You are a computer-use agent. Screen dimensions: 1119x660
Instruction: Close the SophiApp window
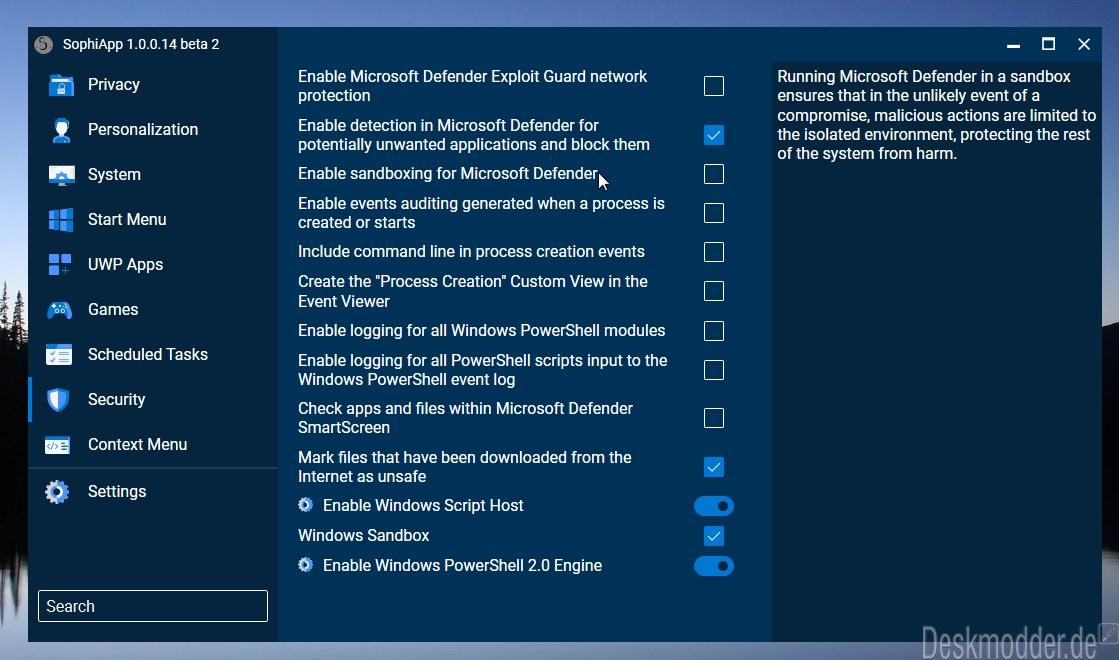click(x=1084, y=44)
